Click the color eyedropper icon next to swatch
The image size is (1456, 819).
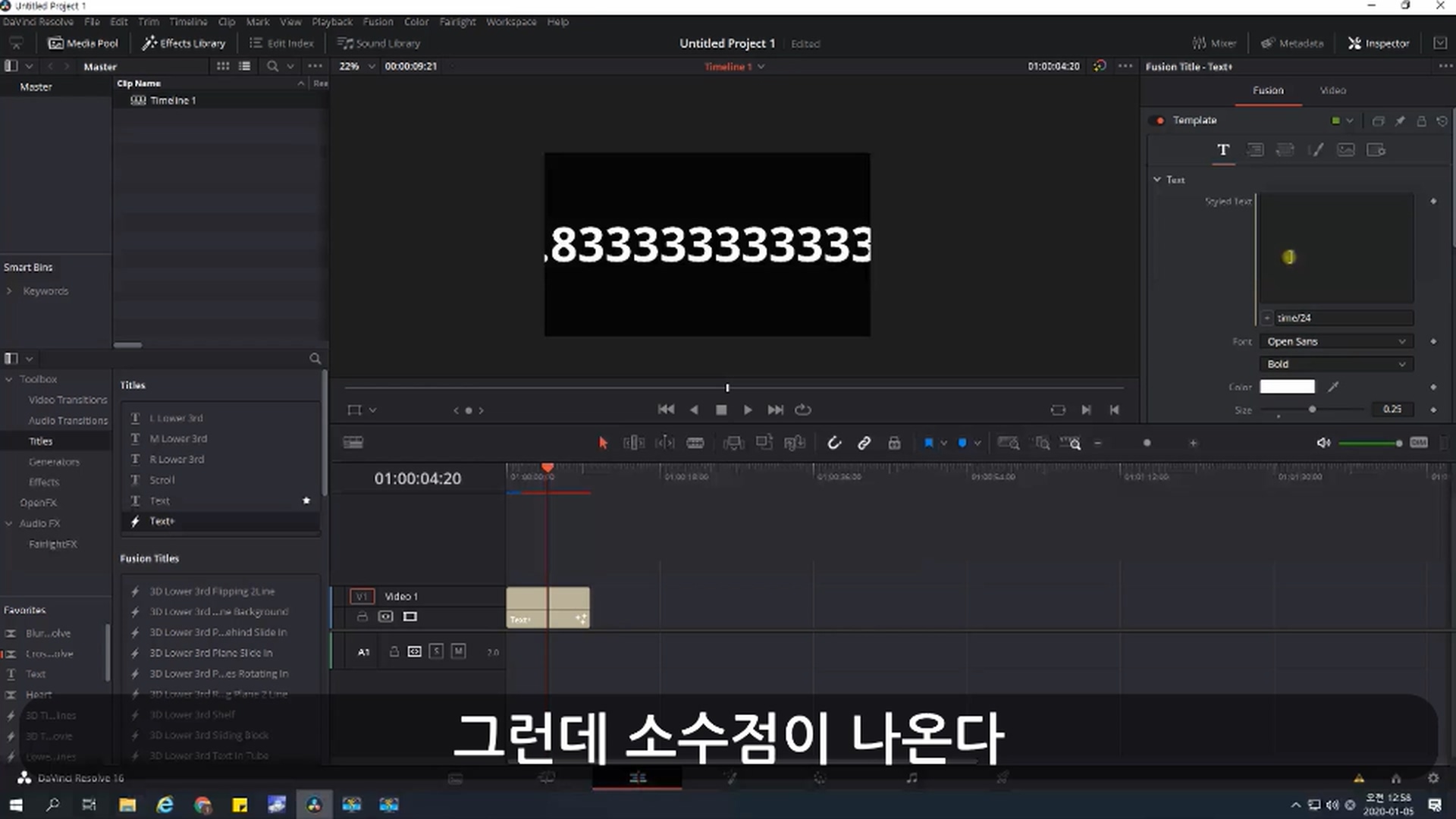pyautogui.click(x=1333, y=387)
